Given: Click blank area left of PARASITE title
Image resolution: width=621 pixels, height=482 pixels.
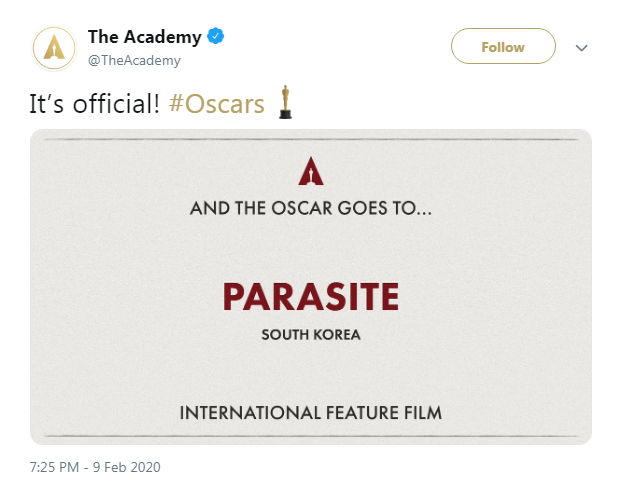Looking at the screenshot, I should [127, 297].
